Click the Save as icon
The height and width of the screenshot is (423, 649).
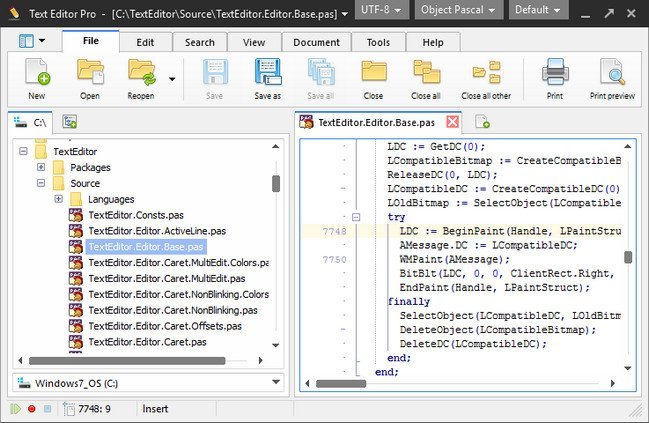pos(267,74)
